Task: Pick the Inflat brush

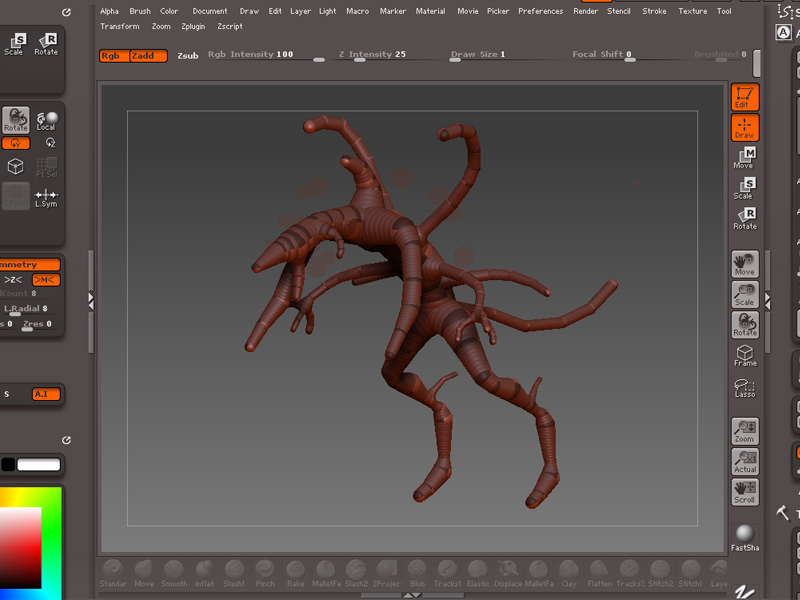Action: click(204, 573)
